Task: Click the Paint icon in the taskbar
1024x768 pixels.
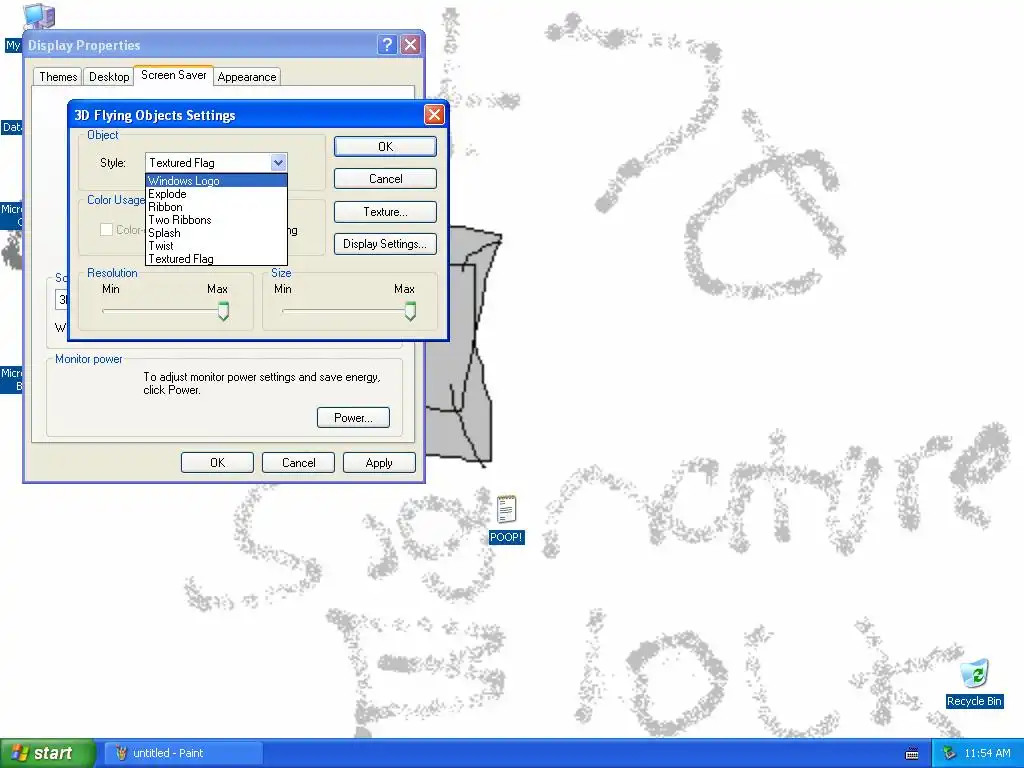Action: [x=121, y=753]
